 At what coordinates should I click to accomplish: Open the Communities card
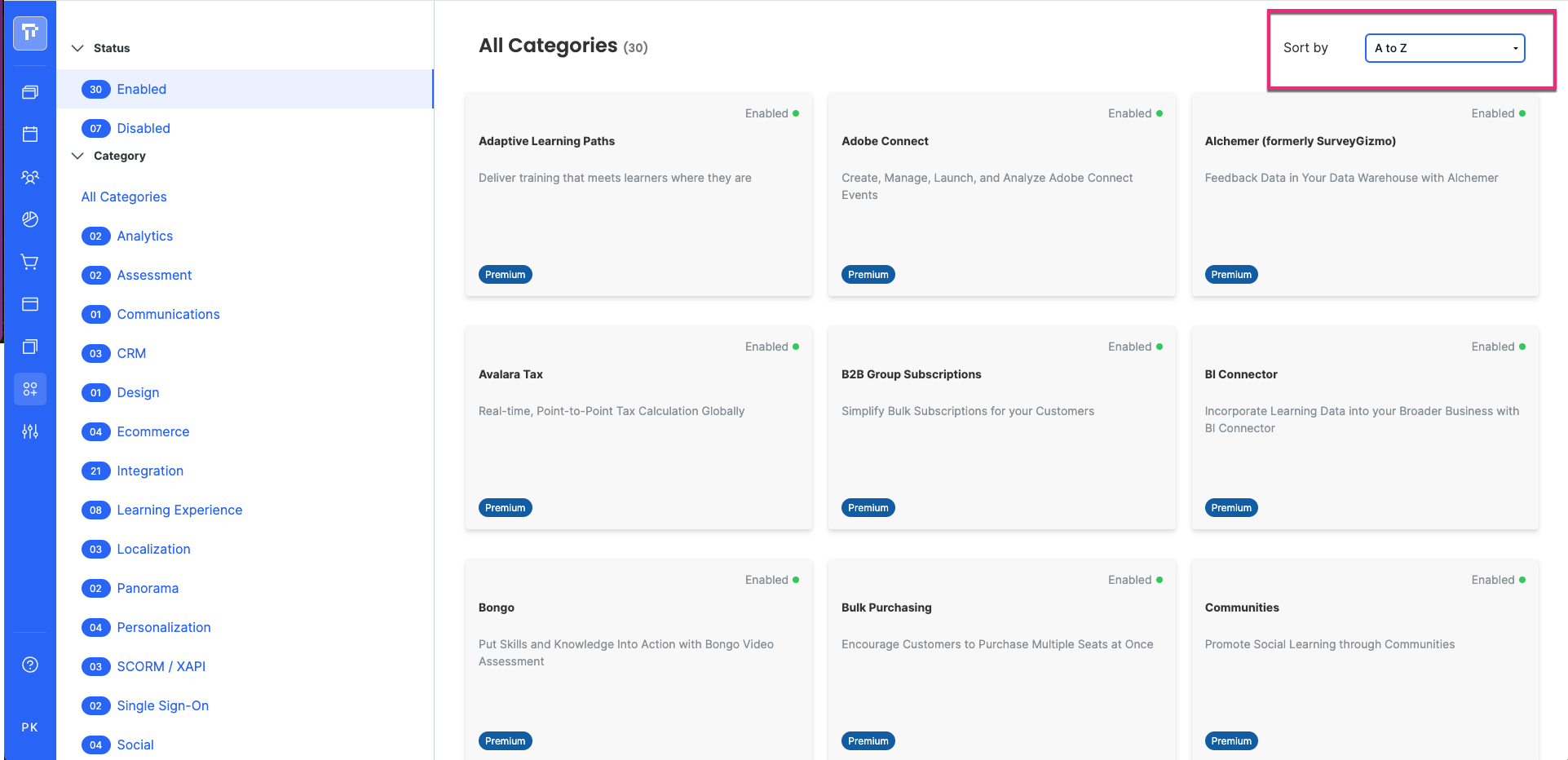coord(1365,660)
